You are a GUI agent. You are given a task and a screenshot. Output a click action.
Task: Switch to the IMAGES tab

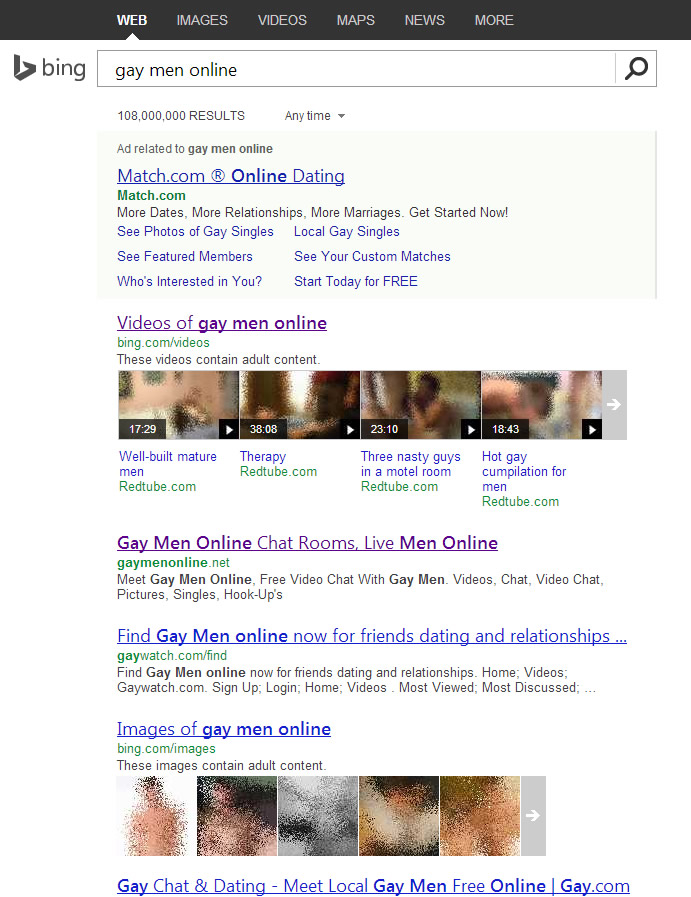click(202, 20)
